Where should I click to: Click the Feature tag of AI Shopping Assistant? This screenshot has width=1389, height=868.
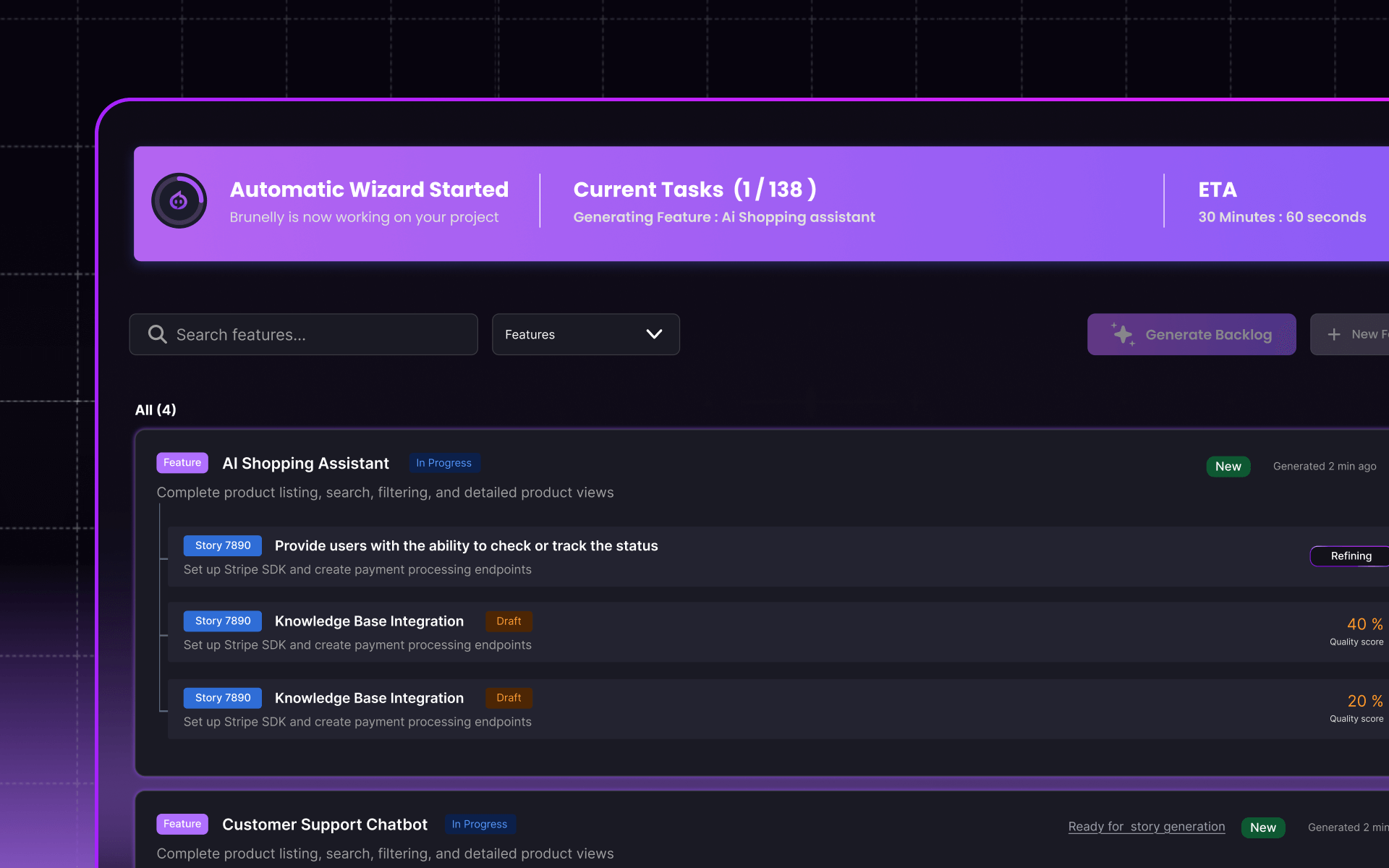pos(182,463)
